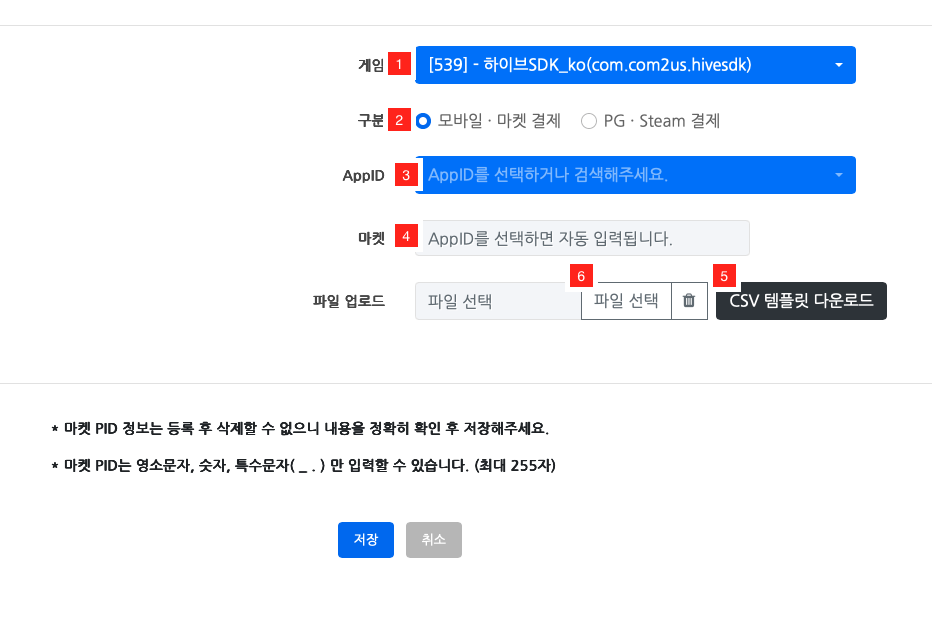Click the red number 6 marker
932x622 pixels.
pos(581,276)
